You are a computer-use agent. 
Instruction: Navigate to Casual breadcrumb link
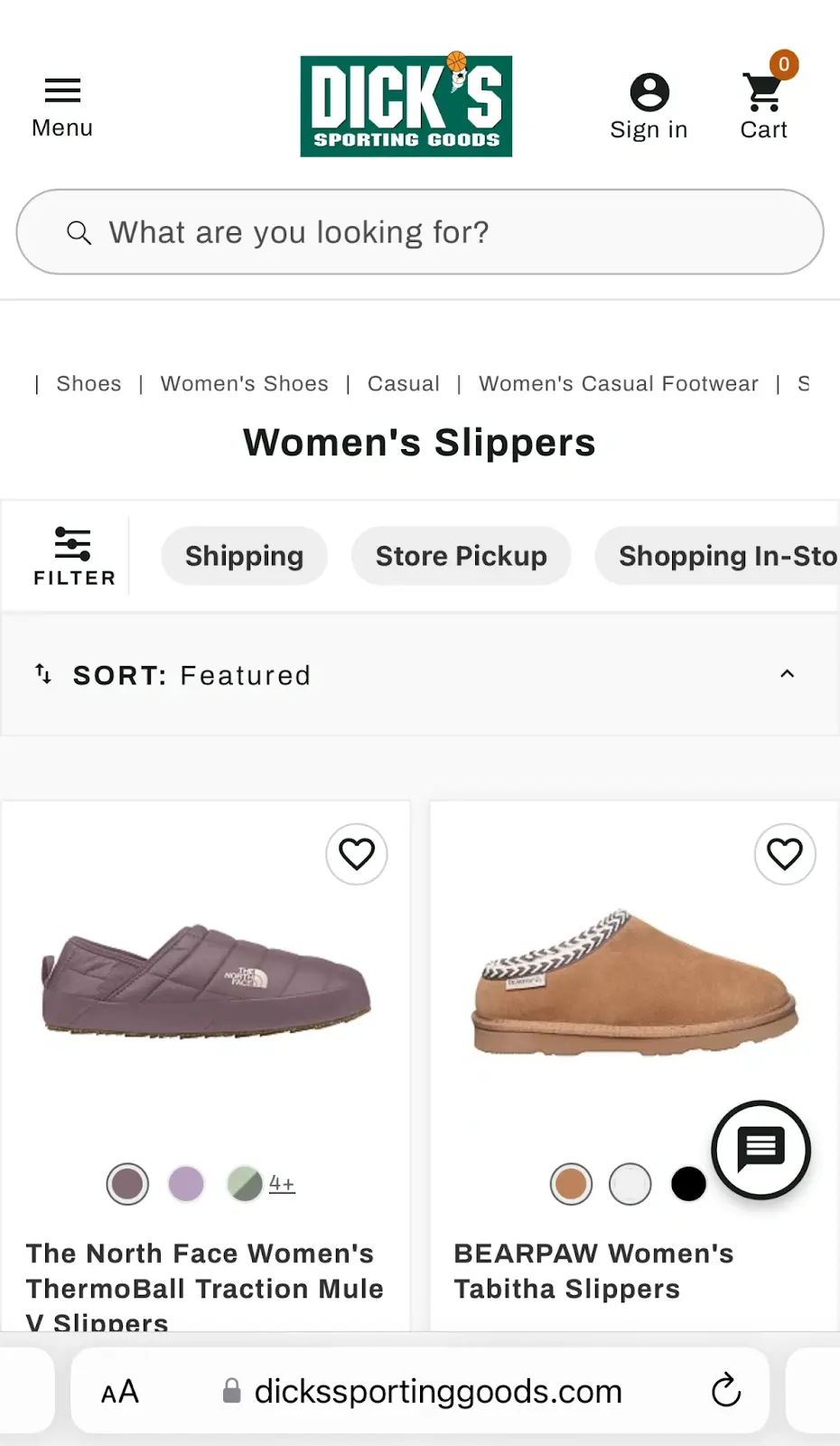pyautogui.click(x=404, y=384)
